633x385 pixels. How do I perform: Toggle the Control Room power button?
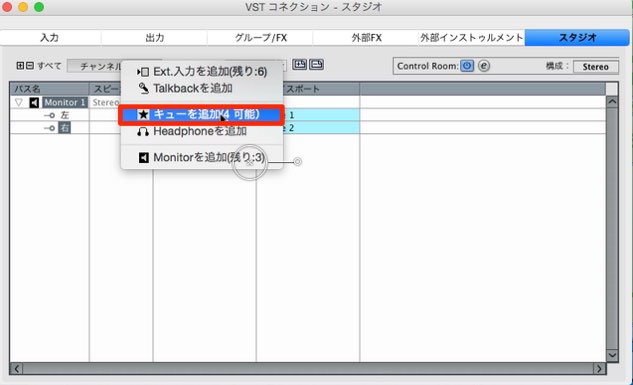[467, 66]
